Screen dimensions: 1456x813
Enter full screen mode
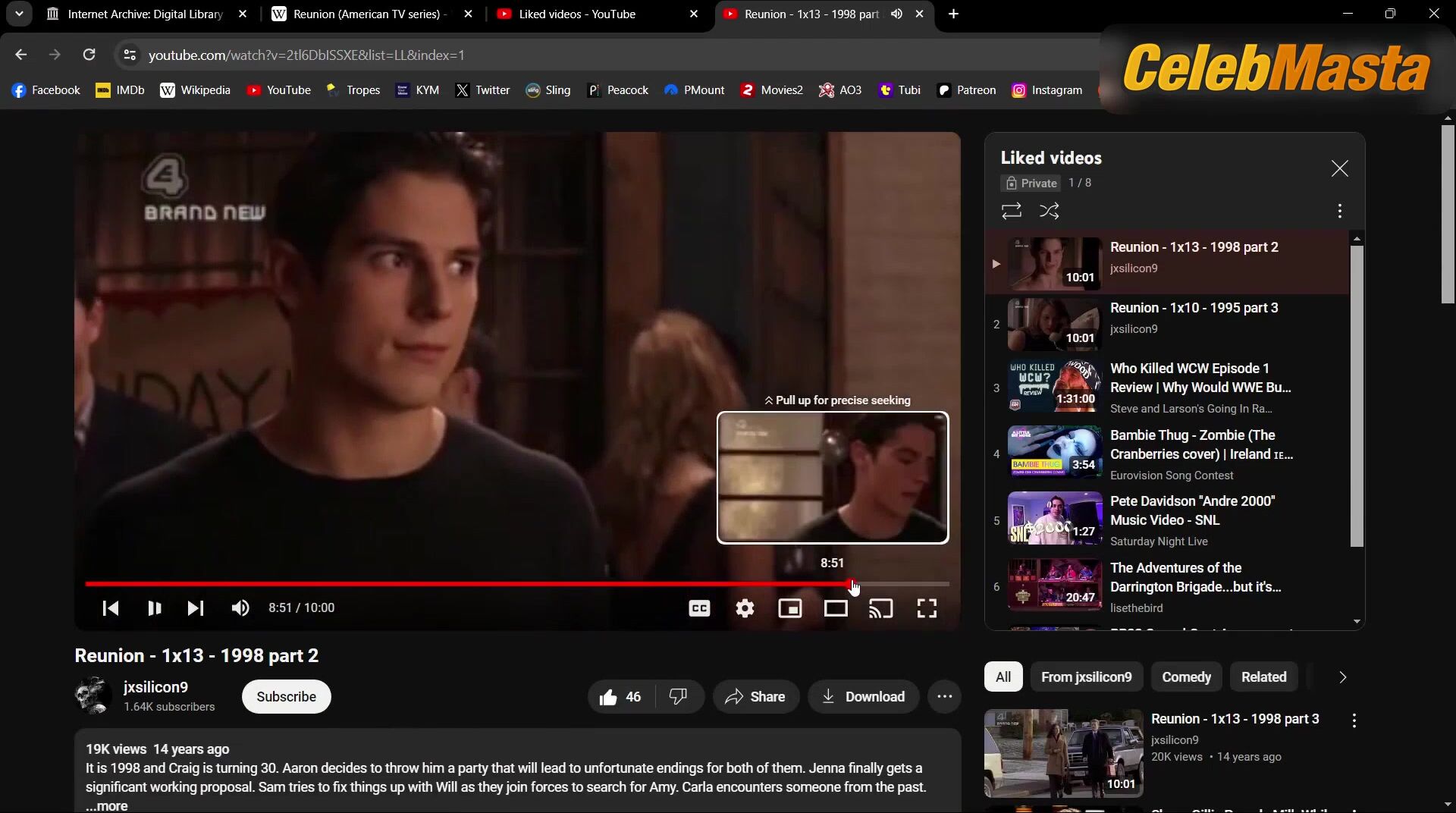tap(927, 608)
